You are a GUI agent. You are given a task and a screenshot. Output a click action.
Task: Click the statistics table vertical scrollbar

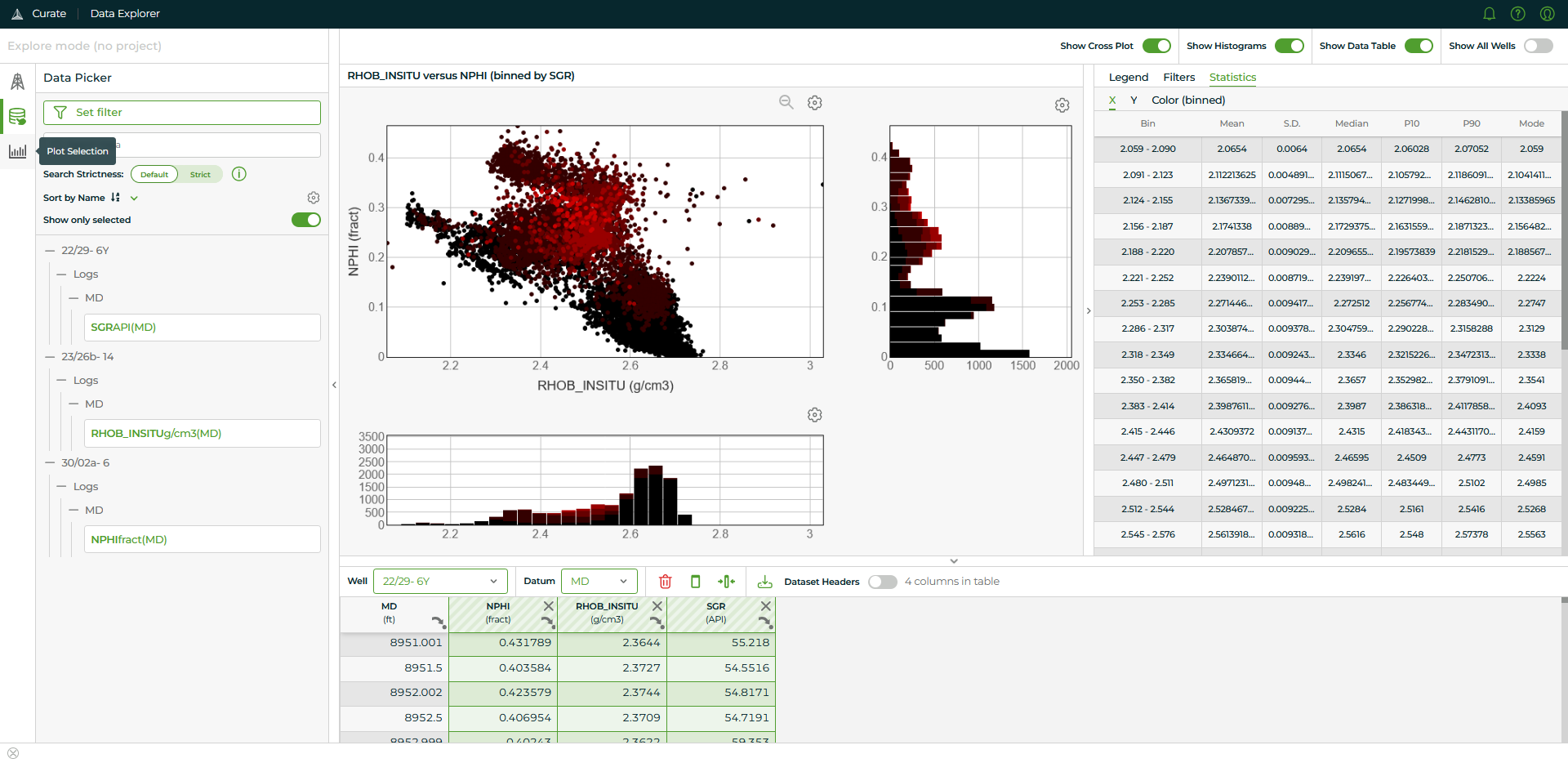1564,230
